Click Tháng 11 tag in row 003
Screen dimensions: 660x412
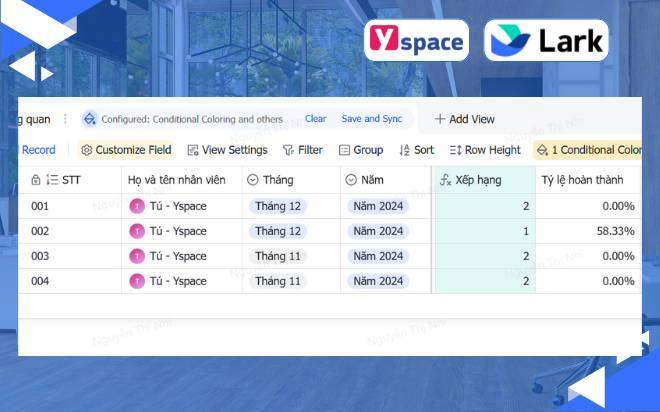pyautogui.click(x=278, y=256)
